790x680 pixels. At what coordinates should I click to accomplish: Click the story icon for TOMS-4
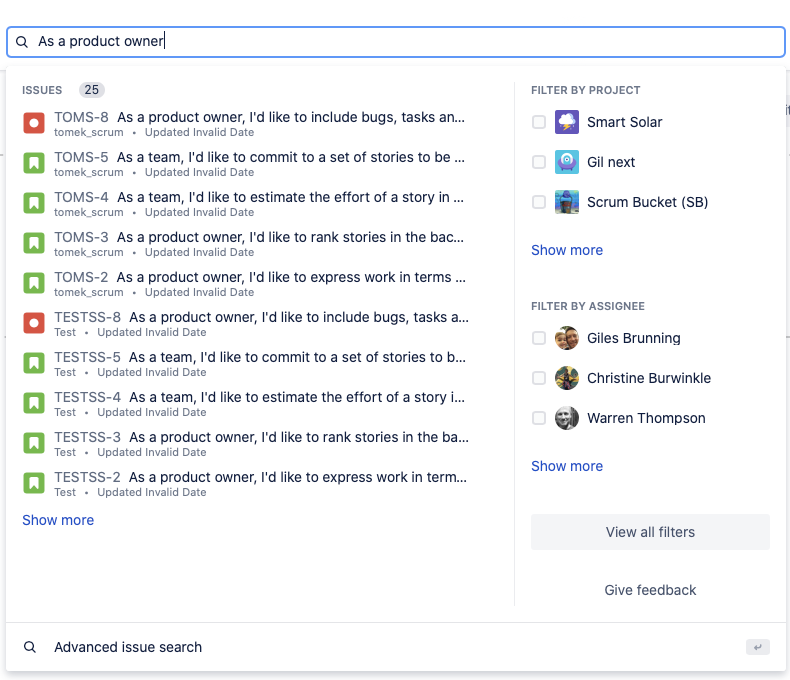pos(34,203)
